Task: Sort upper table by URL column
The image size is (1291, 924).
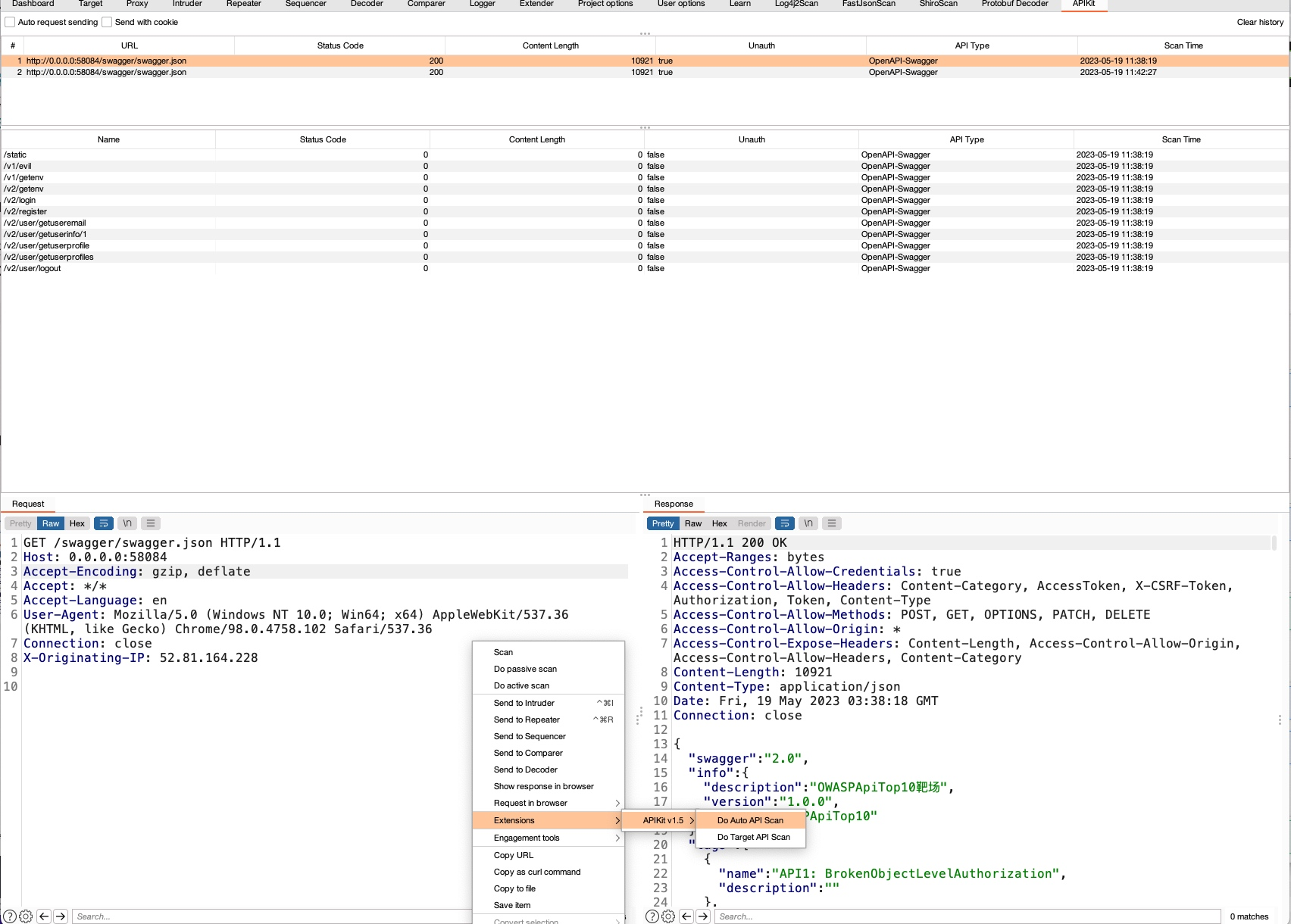Action: (x=130, y=45)
